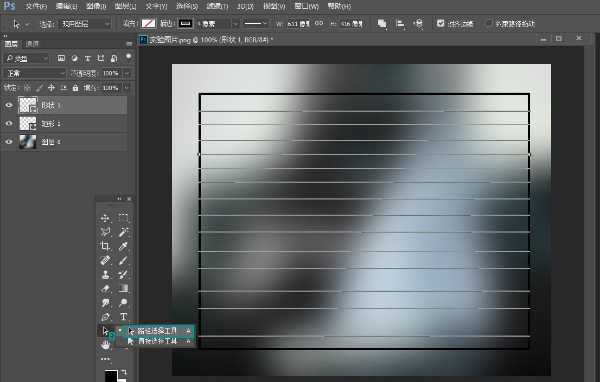Open the path operations button in options bar
The height and width of the screenshot is (382, 601).
tap(382, 24)
